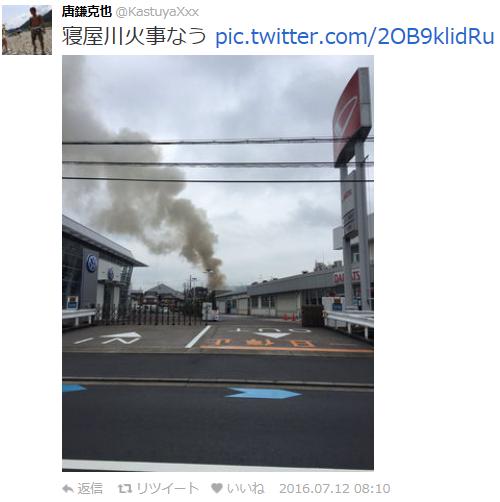Viewport: 500px width, 502px height.
Task: Click the DAIHATSU lettering on the building
Action: pyautogui.click(x=347, y=277)
